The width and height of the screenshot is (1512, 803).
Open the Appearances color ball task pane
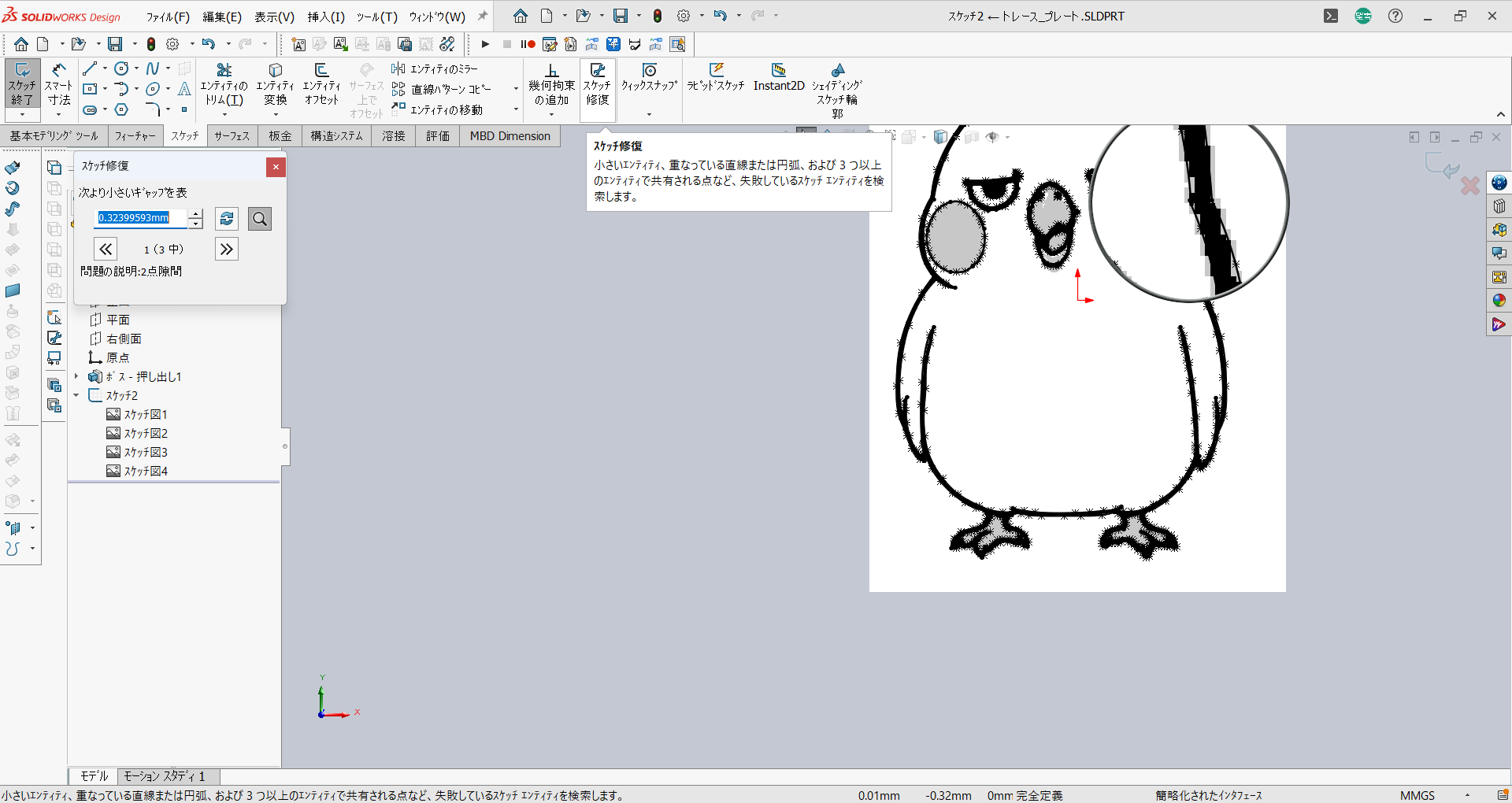pyautogui.click(x=1499, y=301)
